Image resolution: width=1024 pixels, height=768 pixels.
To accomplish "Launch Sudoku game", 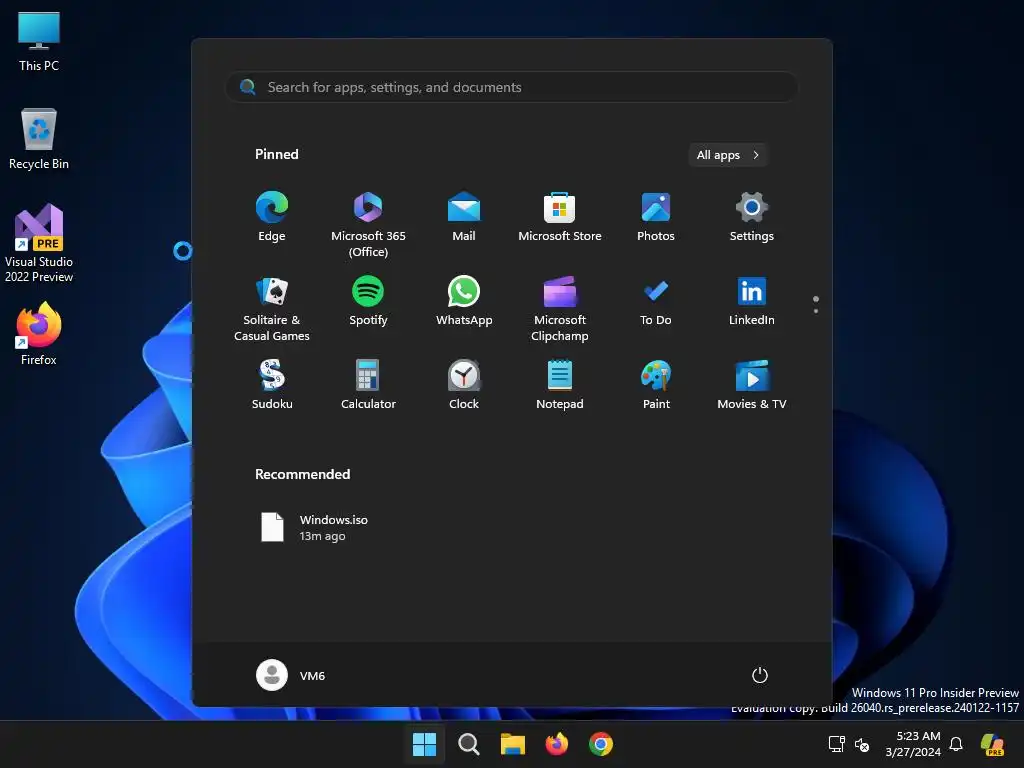I will coord(272,385).
